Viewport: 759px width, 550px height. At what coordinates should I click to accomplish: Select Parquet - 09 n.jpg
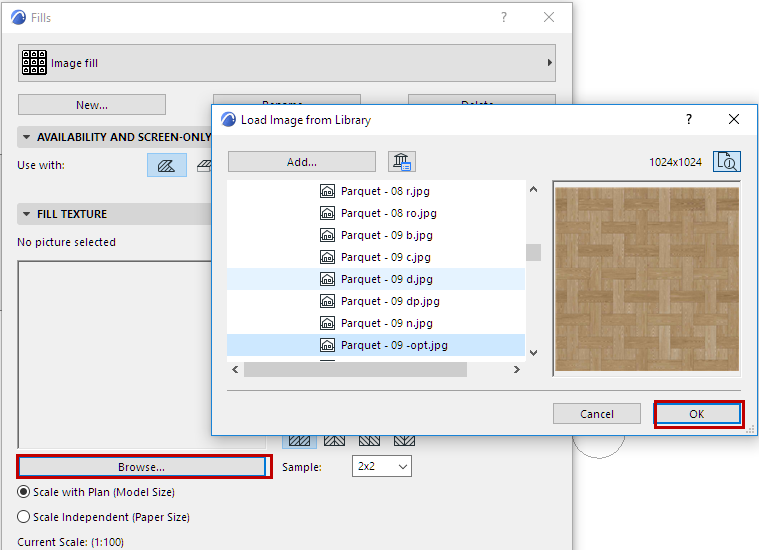(376, 323)
